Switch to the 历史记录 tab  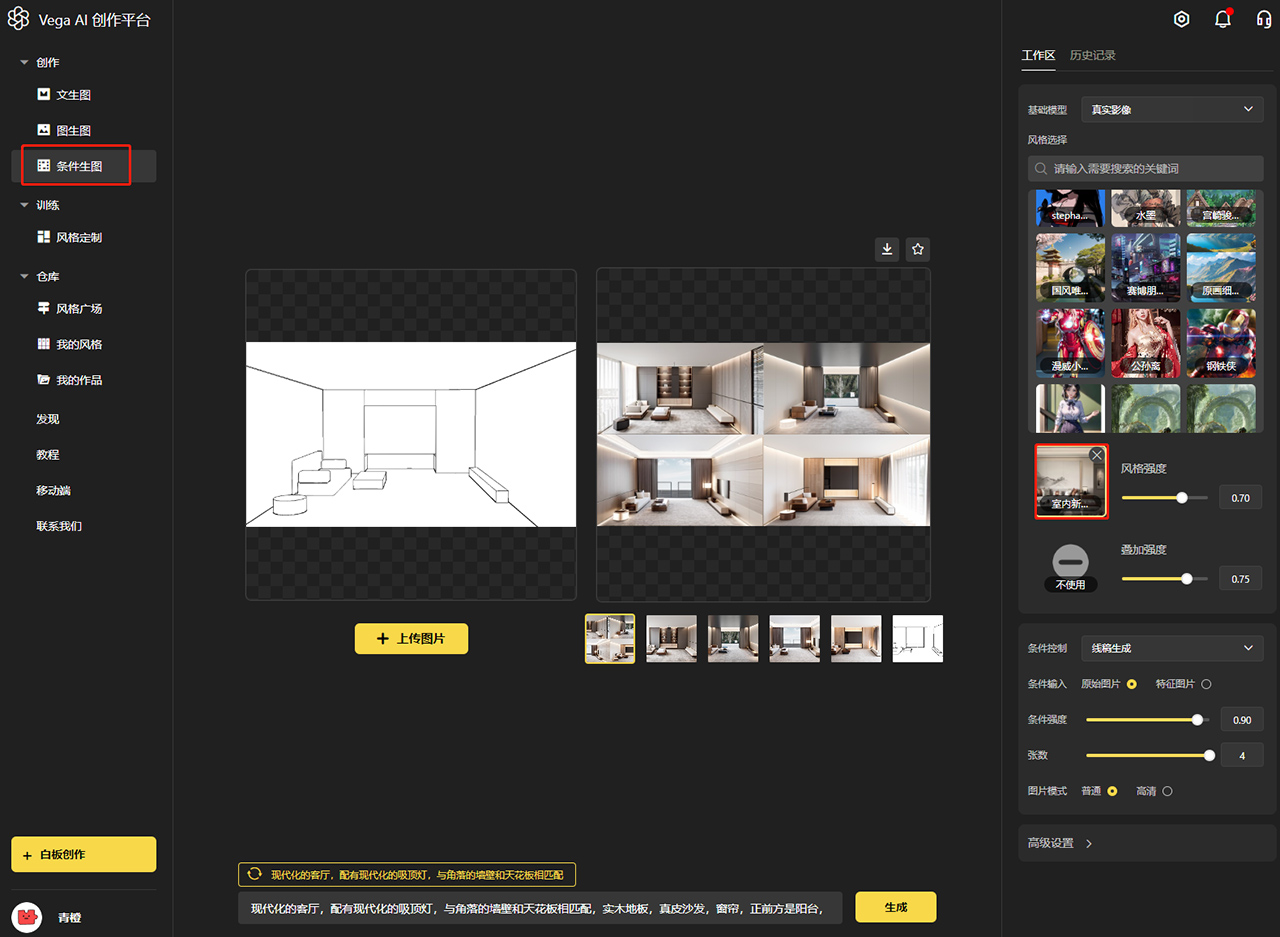[x=1092, y=55]
